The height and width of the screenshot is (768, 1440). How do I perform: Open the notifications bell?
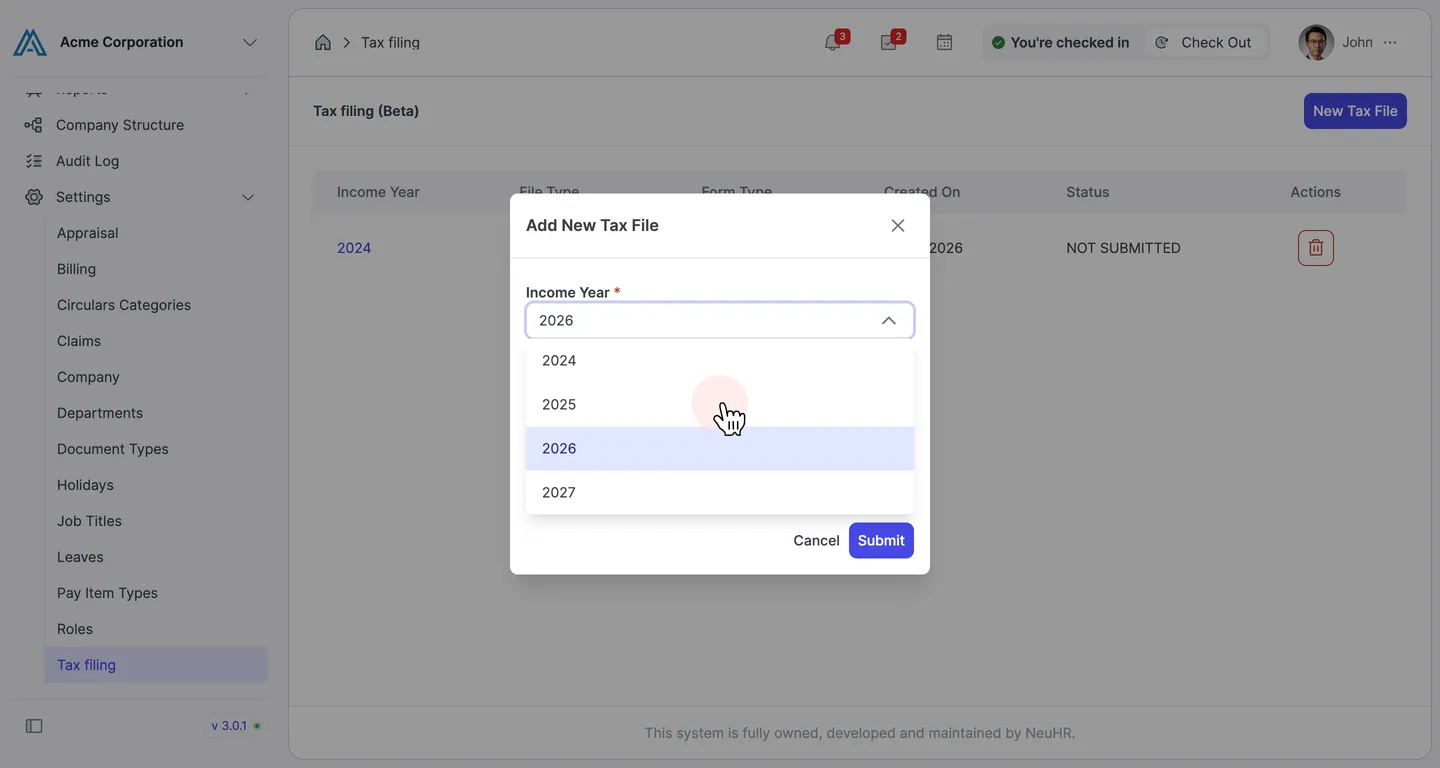click(832, 42)
